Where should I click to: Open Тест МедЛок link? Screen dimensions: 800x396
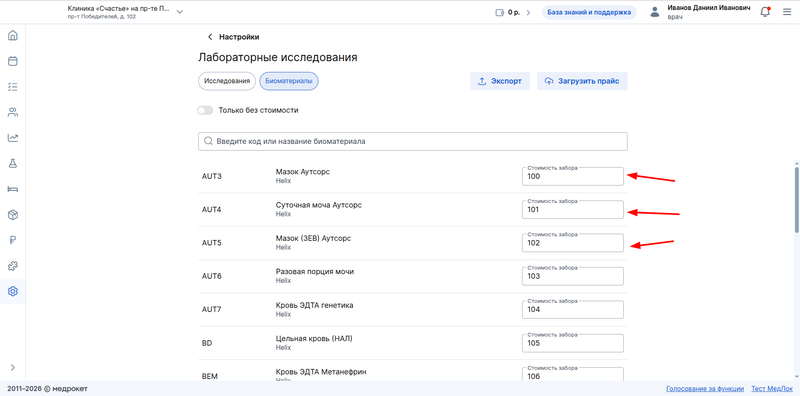click(771, 389)
